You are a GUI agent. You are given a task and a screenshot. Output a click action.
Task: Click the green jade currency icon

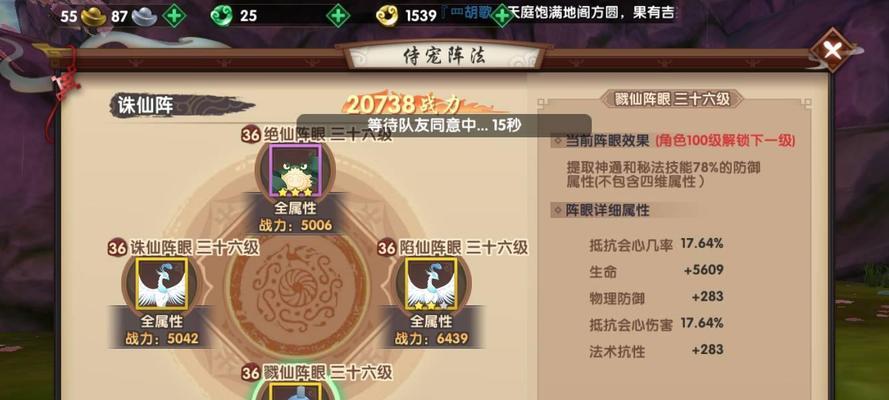point(221,16)
